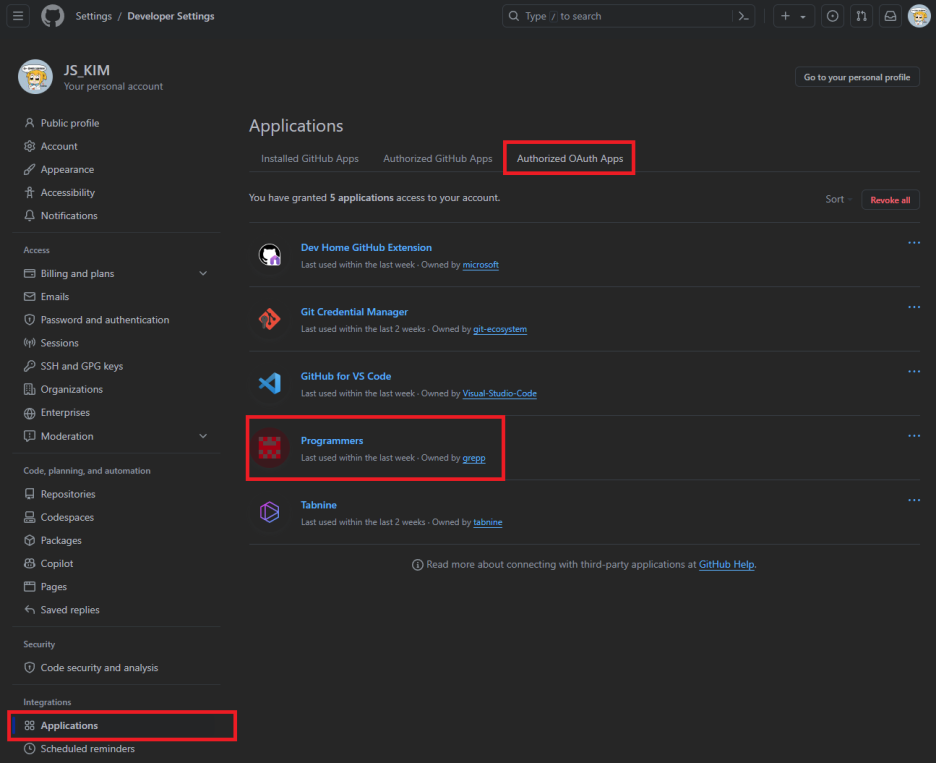Click the Codespaces icon in sidebar
Image resolution: width=936 pixels, height=763 pixels.
pos(29,517)
